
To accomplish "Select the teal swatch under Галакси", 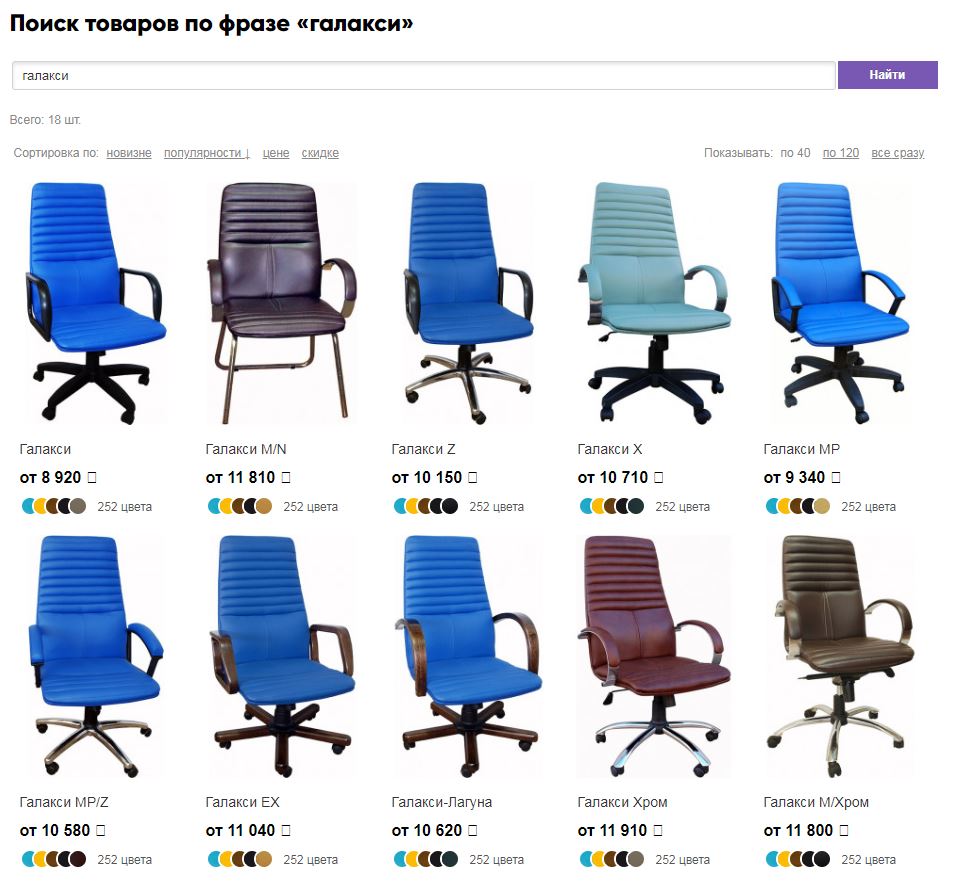I will (x=29, y=506).
